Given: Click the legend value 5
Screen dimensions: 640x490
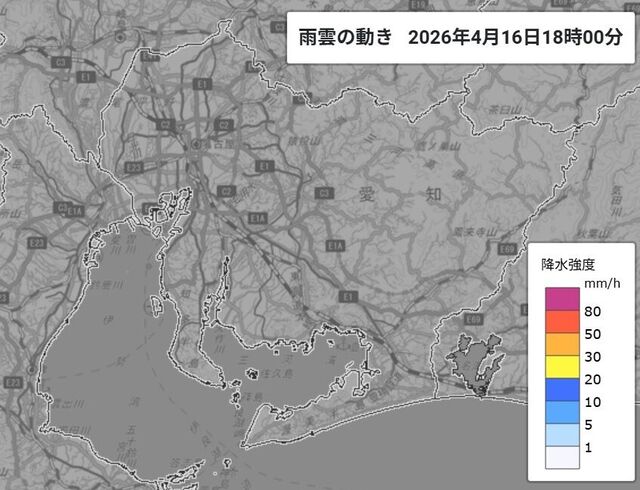Looking at the screenshot, I should [588, 425].
